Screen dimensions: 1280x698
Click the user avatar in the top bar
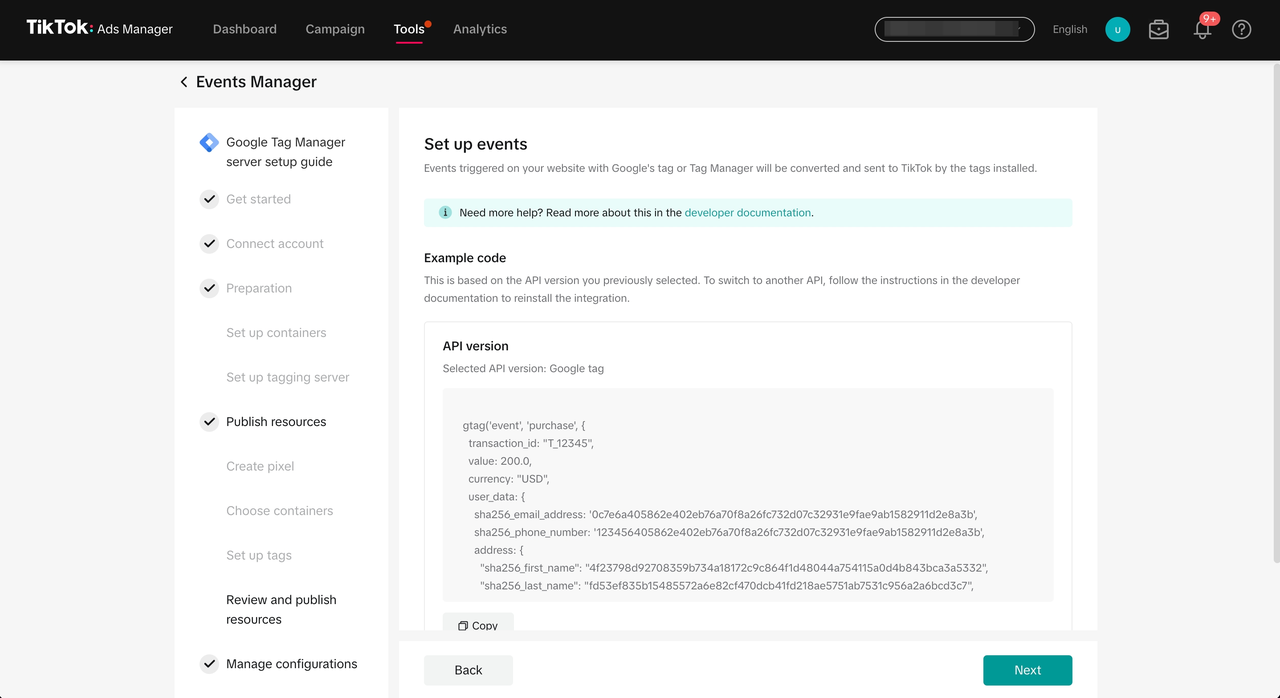[x=1117, y=29]
